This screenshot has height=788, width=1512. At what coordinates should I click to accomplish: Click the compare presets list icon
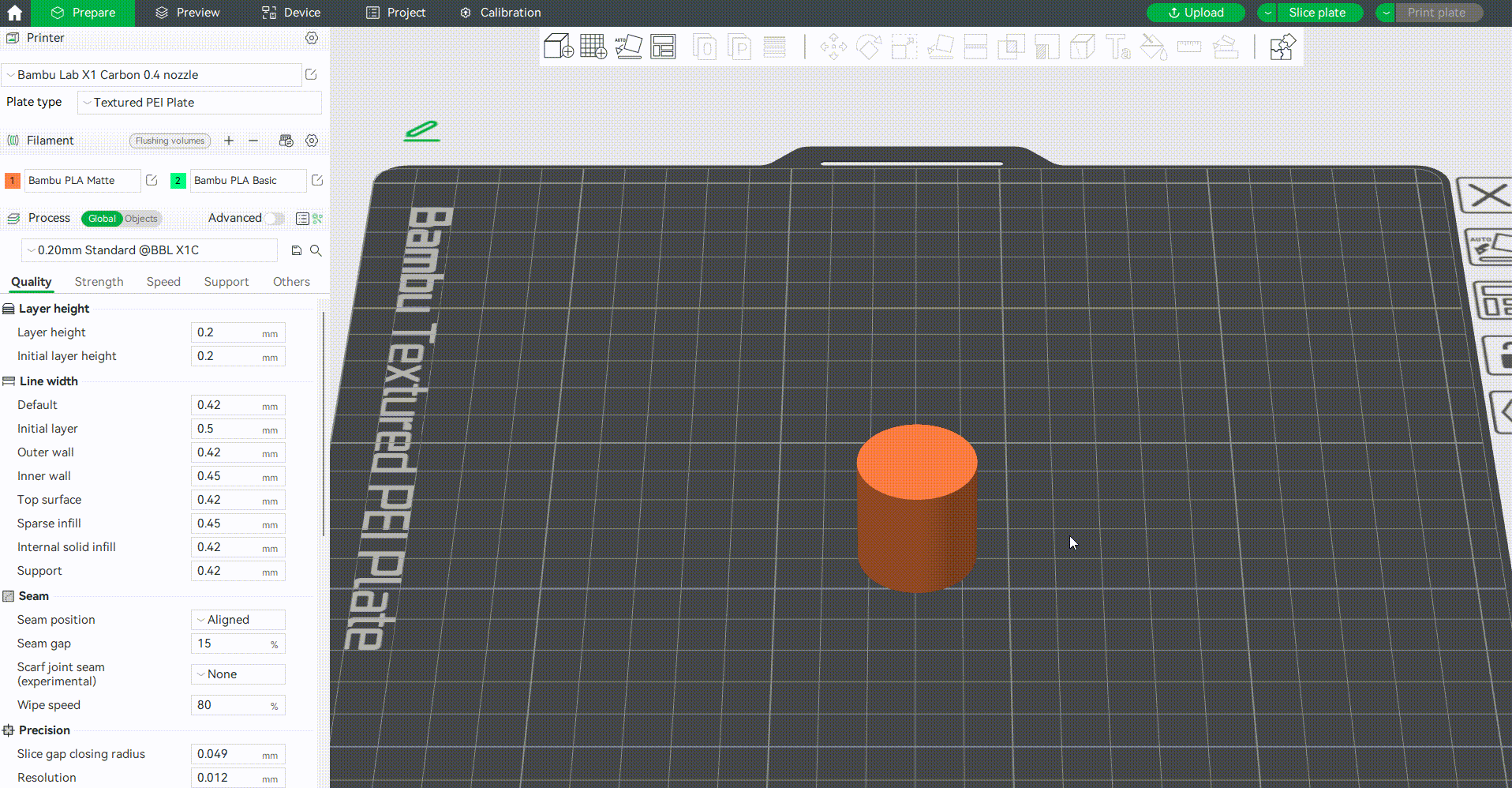tap(301, 219)
